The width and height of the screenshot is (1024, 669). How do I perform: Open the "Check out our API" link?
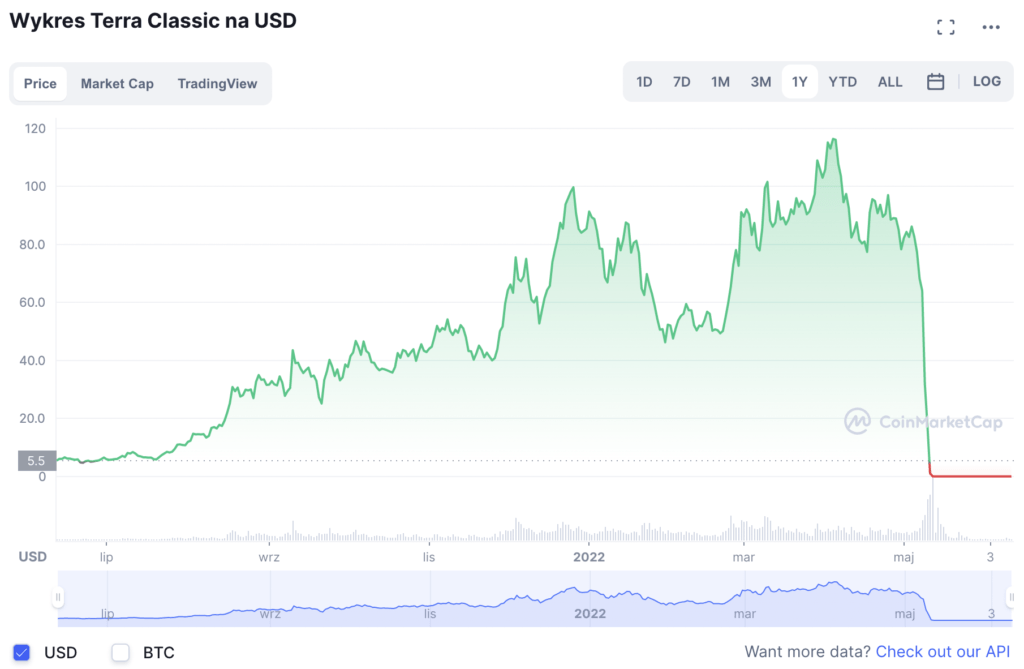pos(942,652)
